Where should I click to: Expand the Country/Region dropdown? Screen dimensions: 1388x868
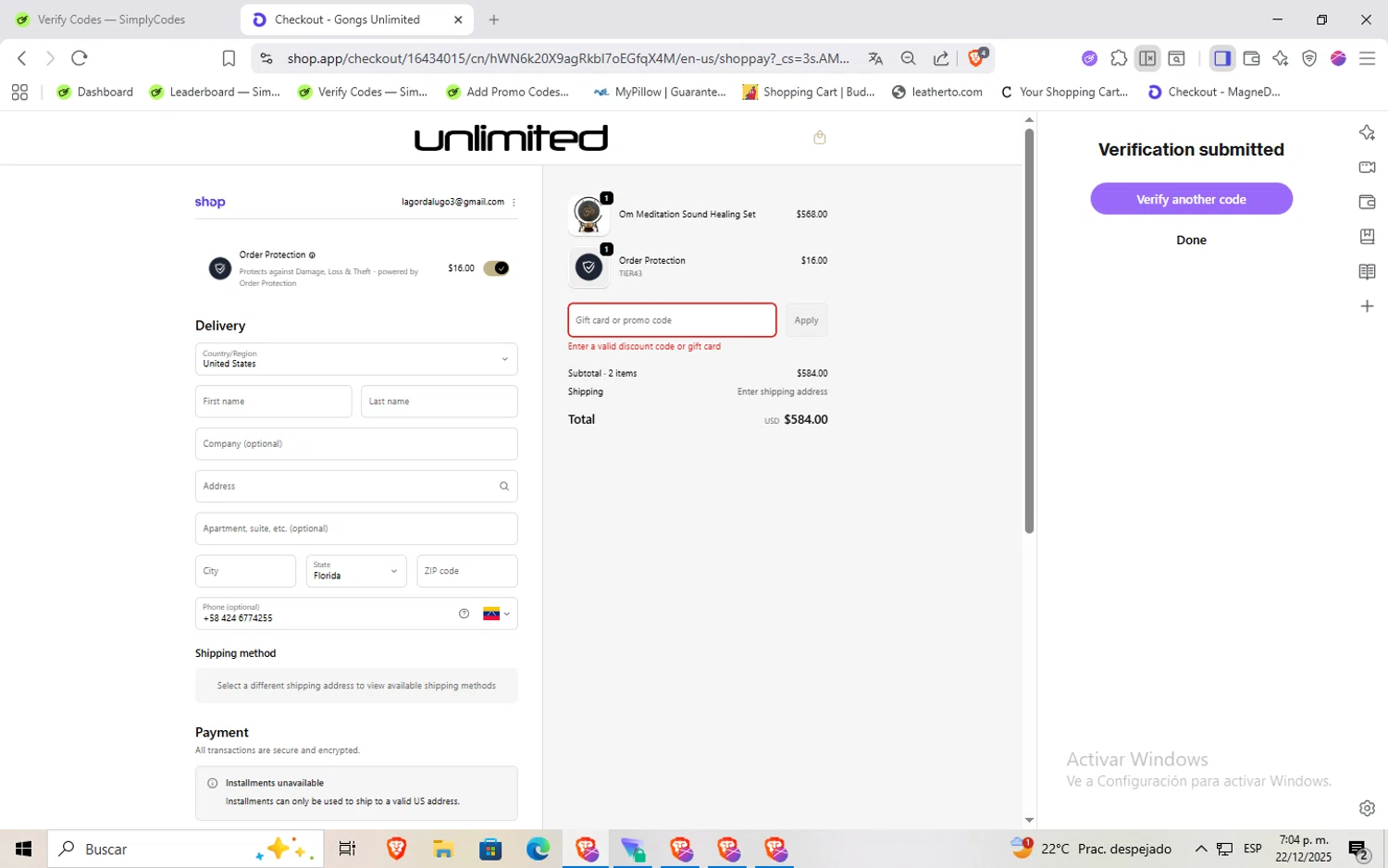356,359
